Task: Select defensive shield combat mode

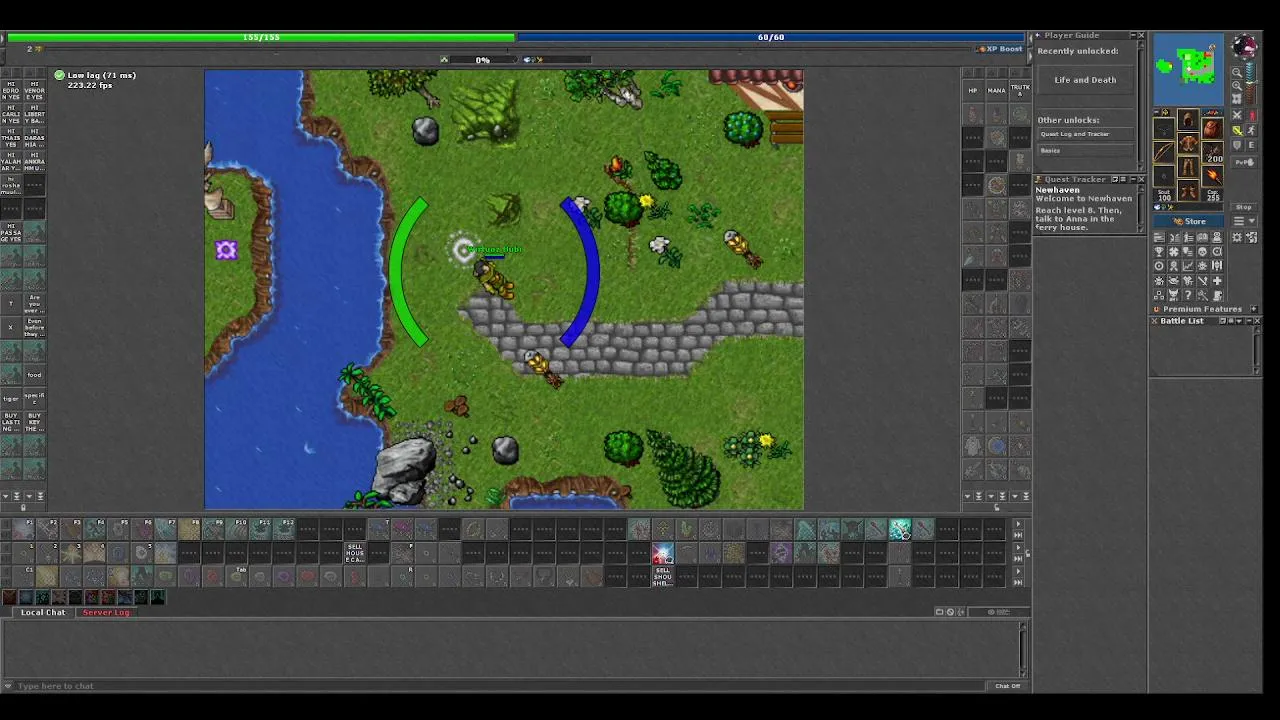Action: [x=1237, y=145]
